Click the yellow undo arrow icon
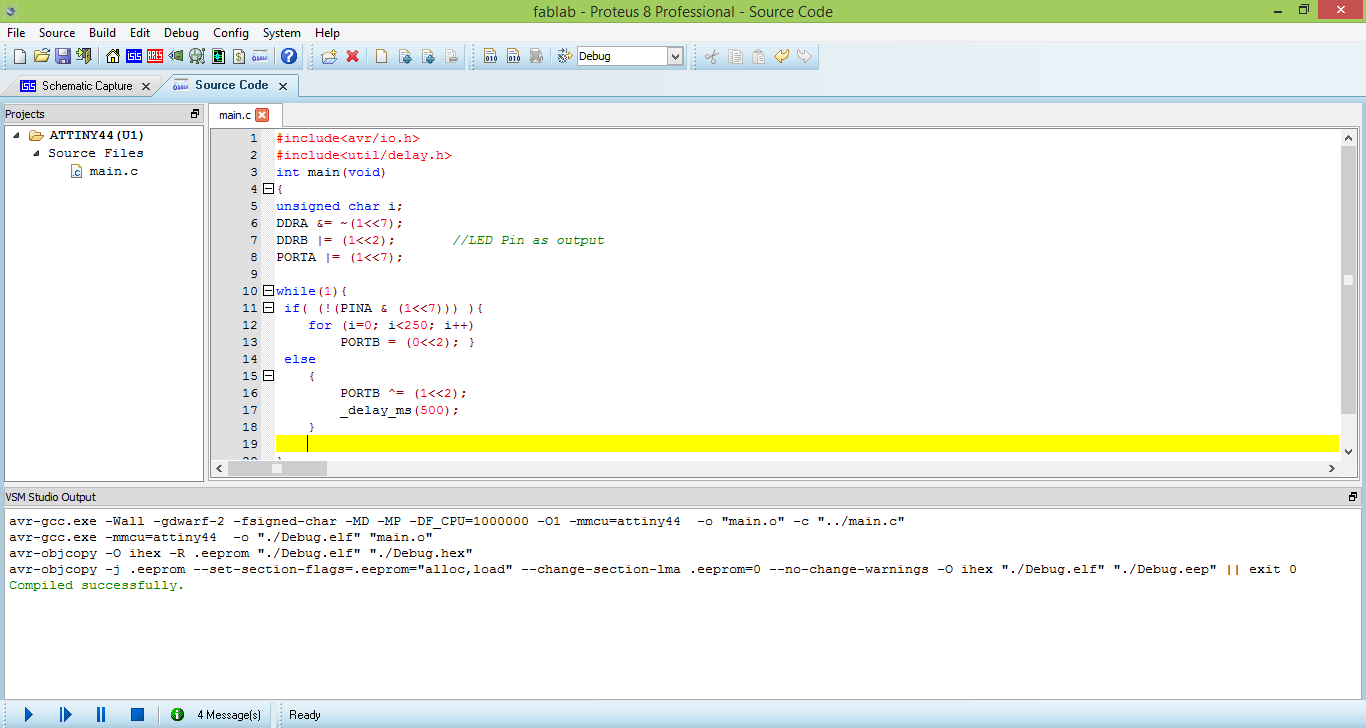 781,56
